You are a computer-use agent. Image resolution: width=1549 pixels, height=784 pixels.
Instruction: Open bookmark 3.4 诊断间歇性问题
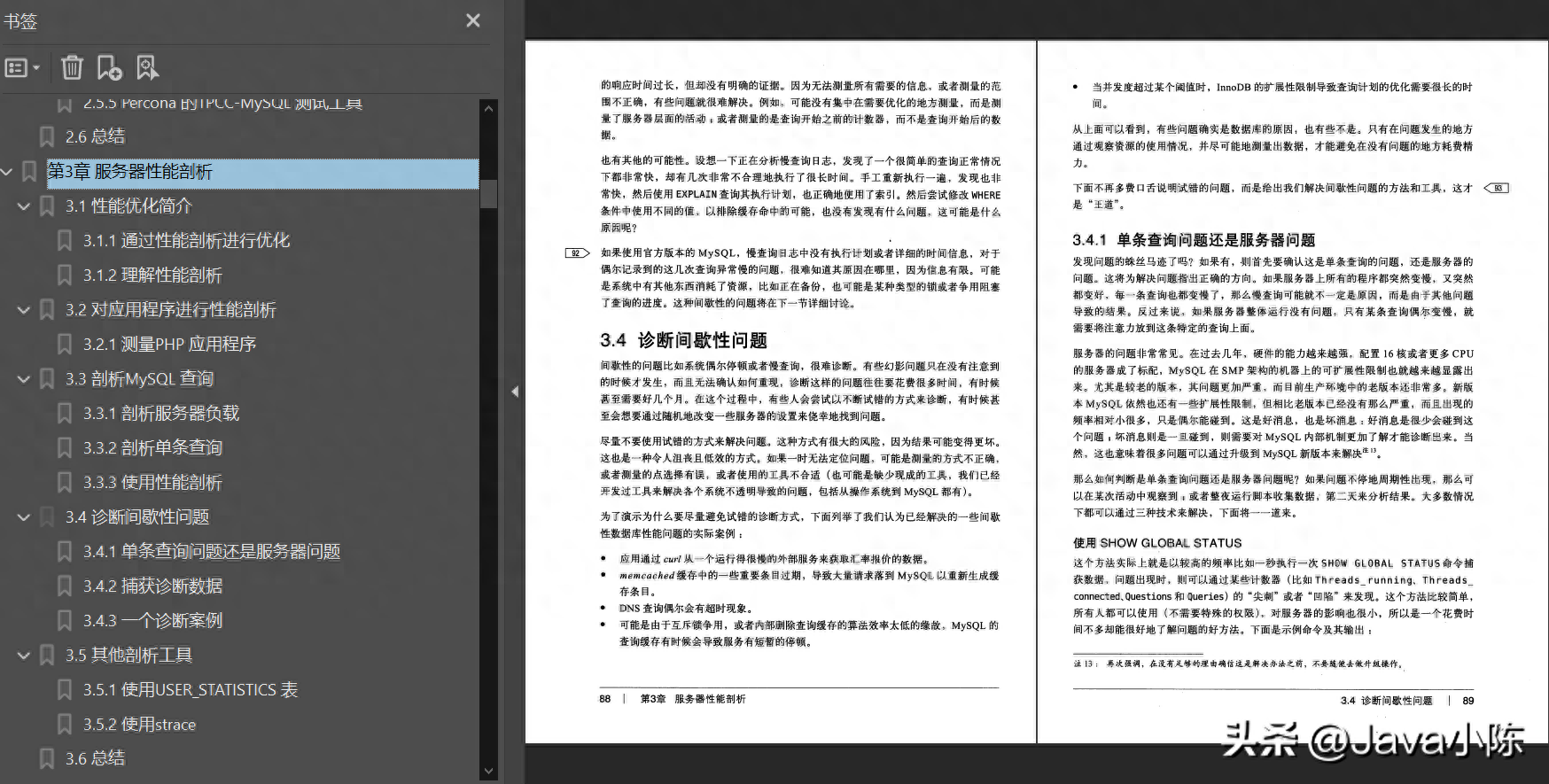[136, 516]
